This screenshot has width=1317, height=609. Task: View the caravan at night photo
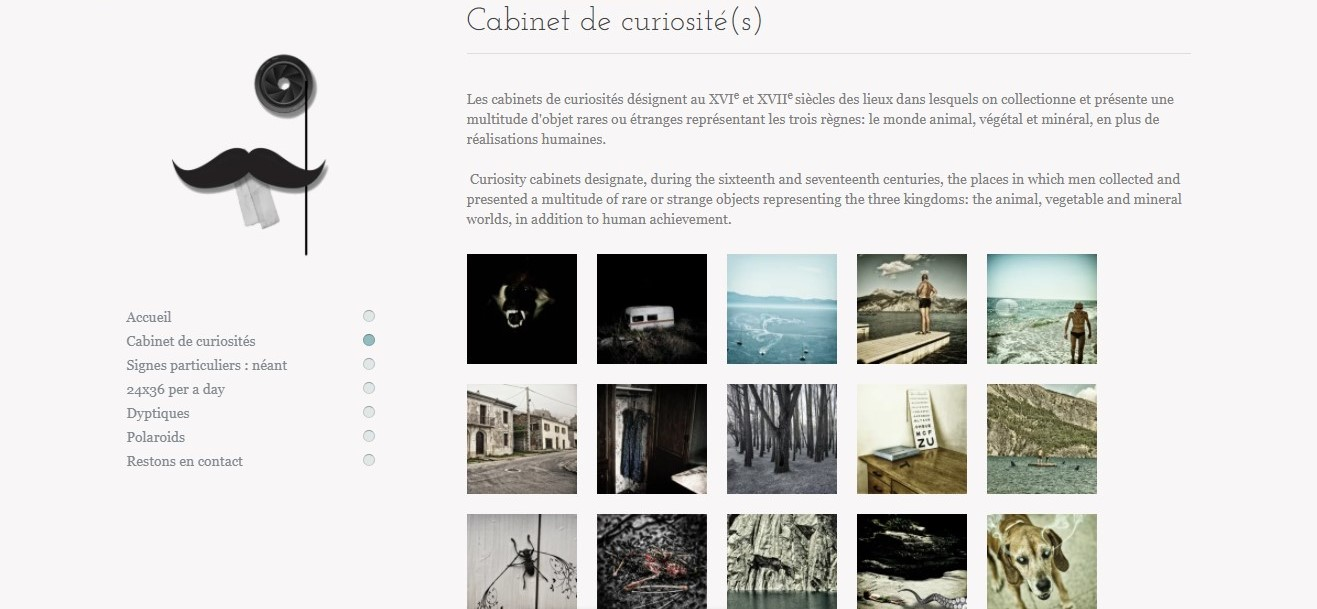coord(651,308)
